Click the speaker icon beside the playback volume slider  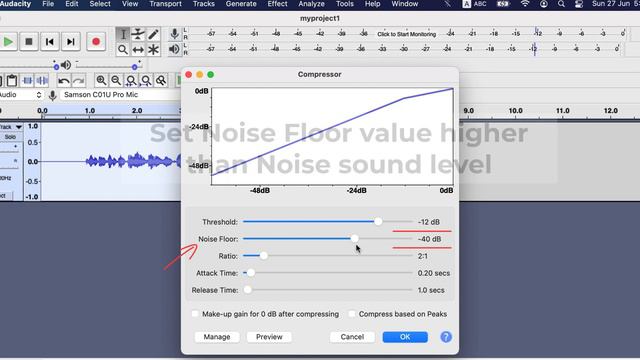pos(66,65)
